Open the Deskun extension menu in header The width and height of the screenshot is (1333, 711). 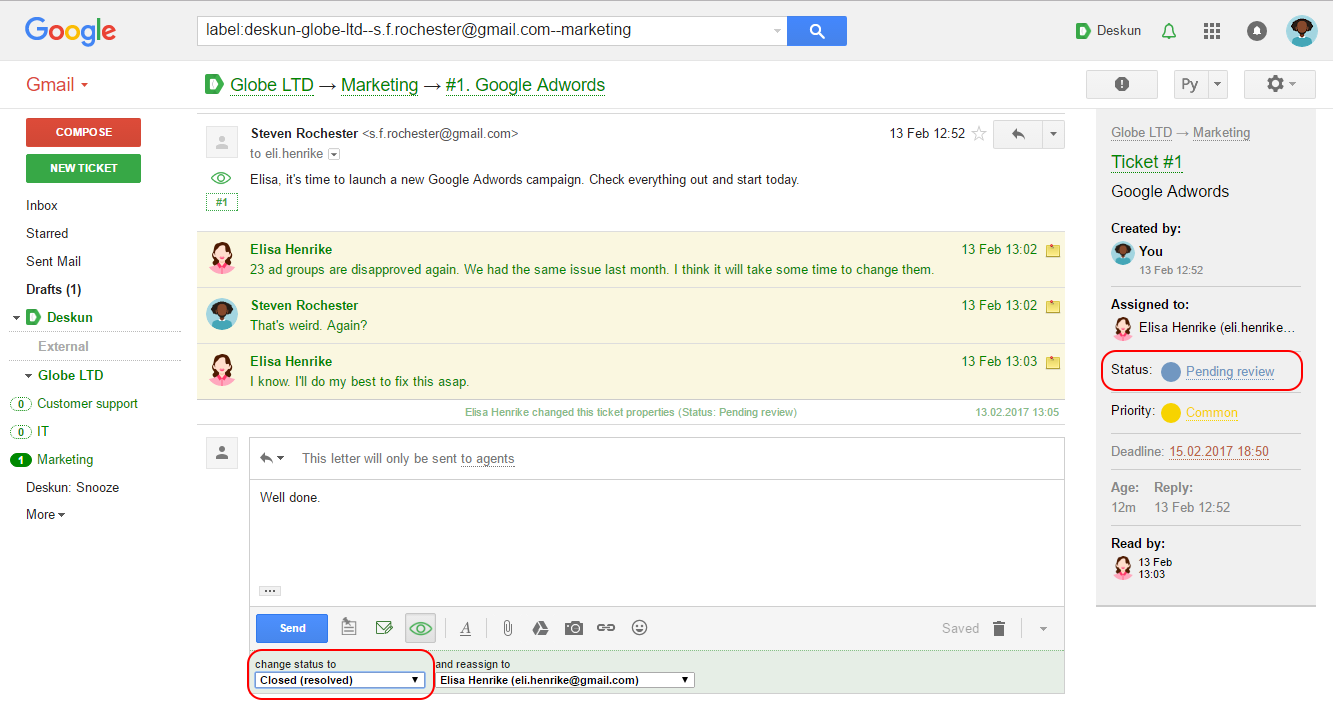pyautogui.click(x=1108, y=31)
